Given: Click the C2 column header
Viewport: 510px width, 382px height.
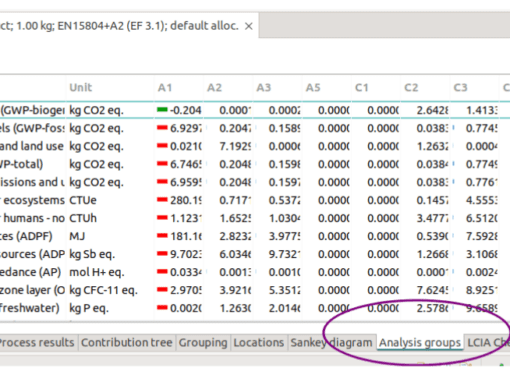Looking at the screenshot, I should point(411,88).
